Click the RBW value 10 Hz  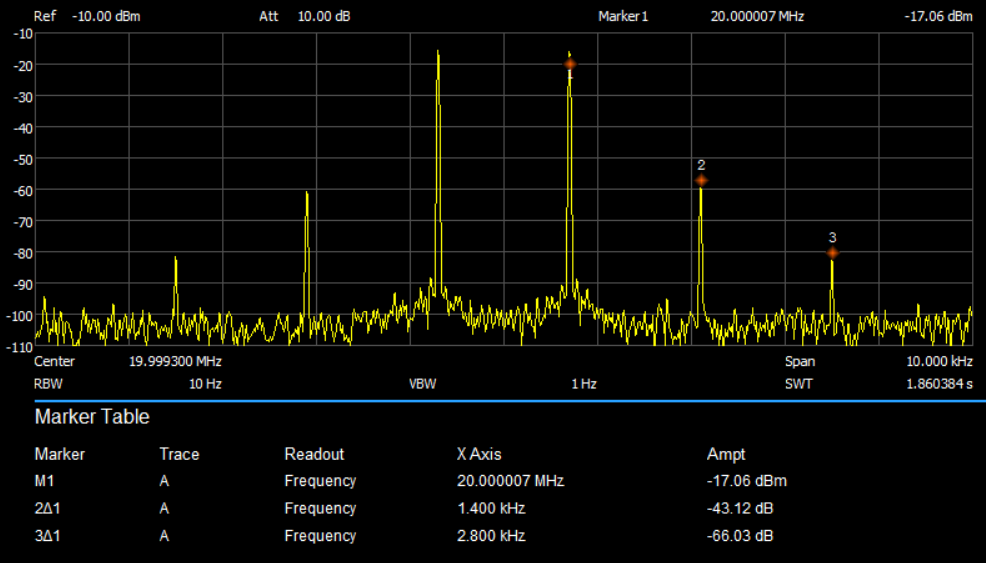tap(205, 384)
